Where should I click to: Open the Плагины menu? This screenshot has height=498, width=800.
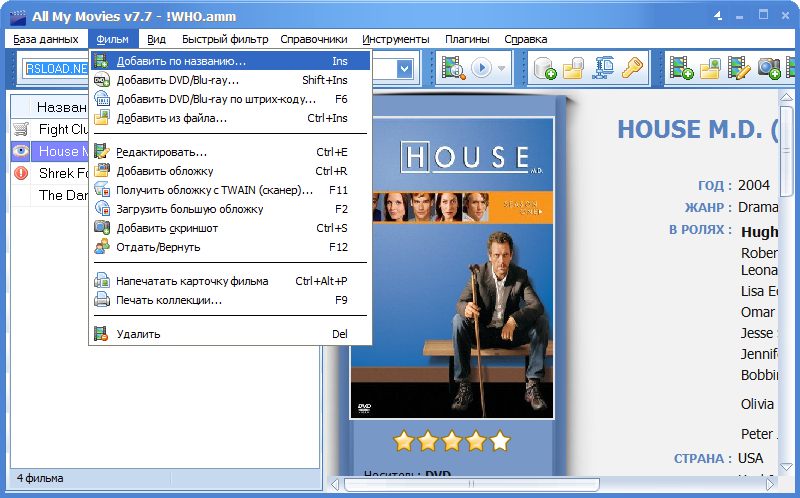click(x=467, y=39)
